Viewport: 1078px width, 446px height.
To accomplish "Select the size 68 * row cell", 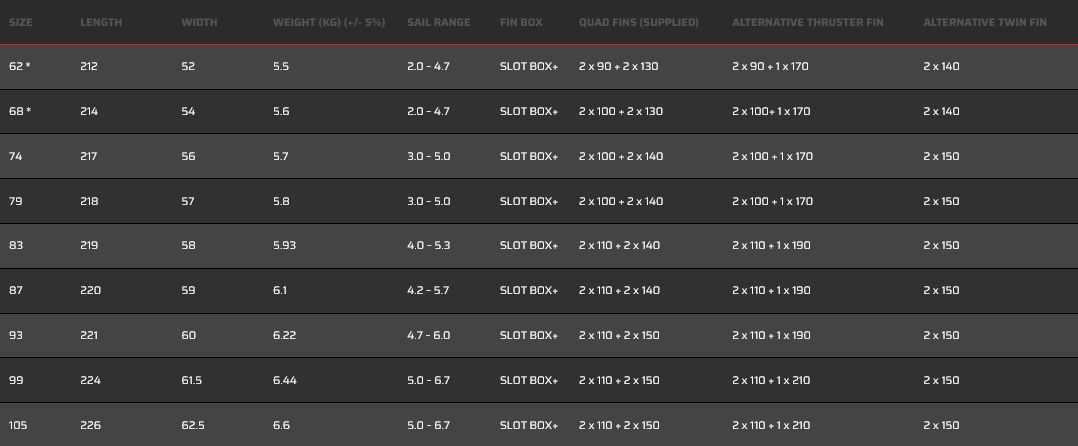I will pyautogui.click(x=20, y=111).
